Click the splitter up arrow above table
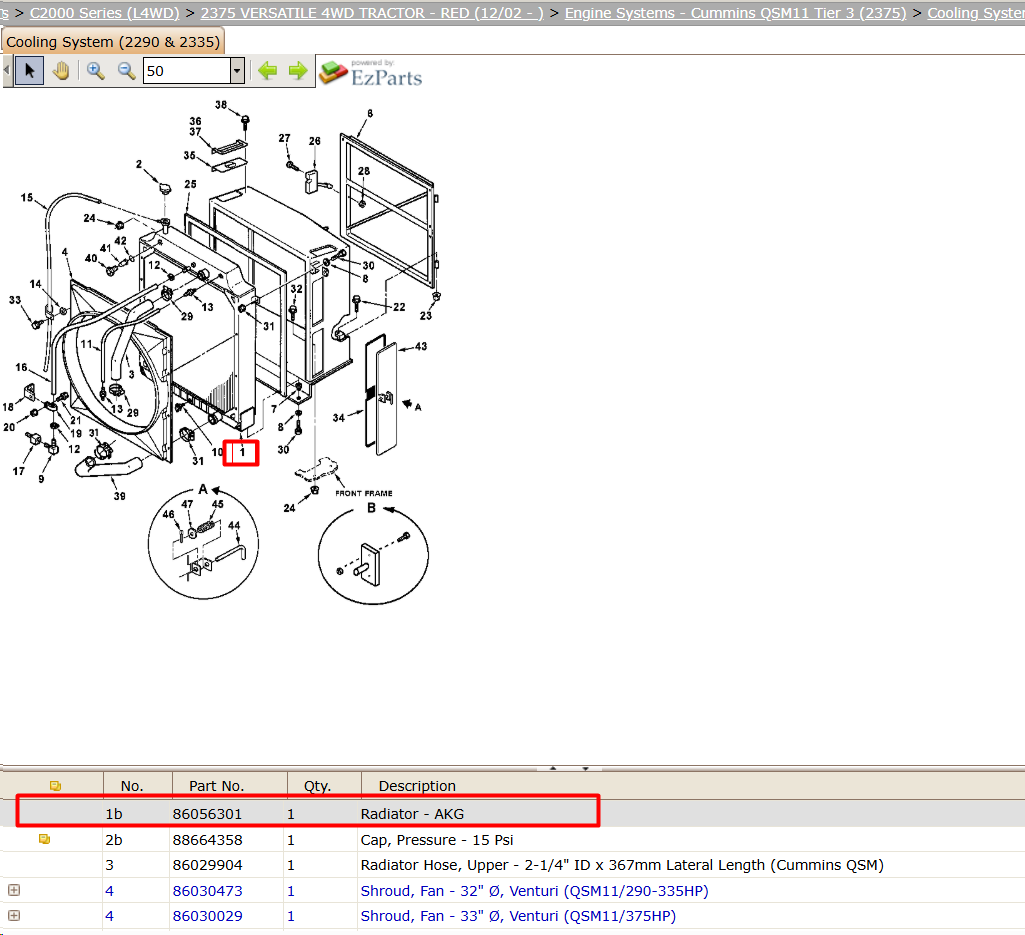This screenshot has height=935, width=1025. pos(553,768)
